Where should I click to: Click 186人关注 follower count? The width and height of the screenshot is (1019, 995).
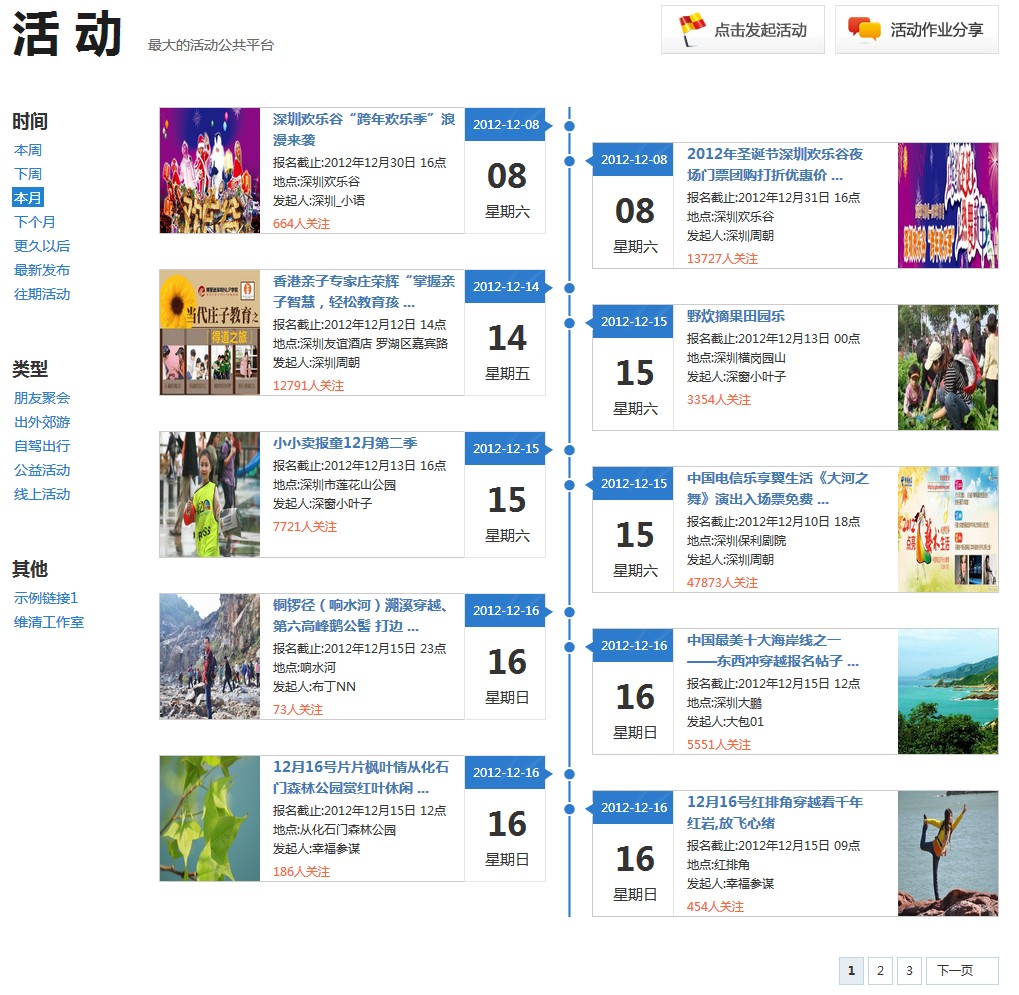pyautogui.click(x=302, y=872)
